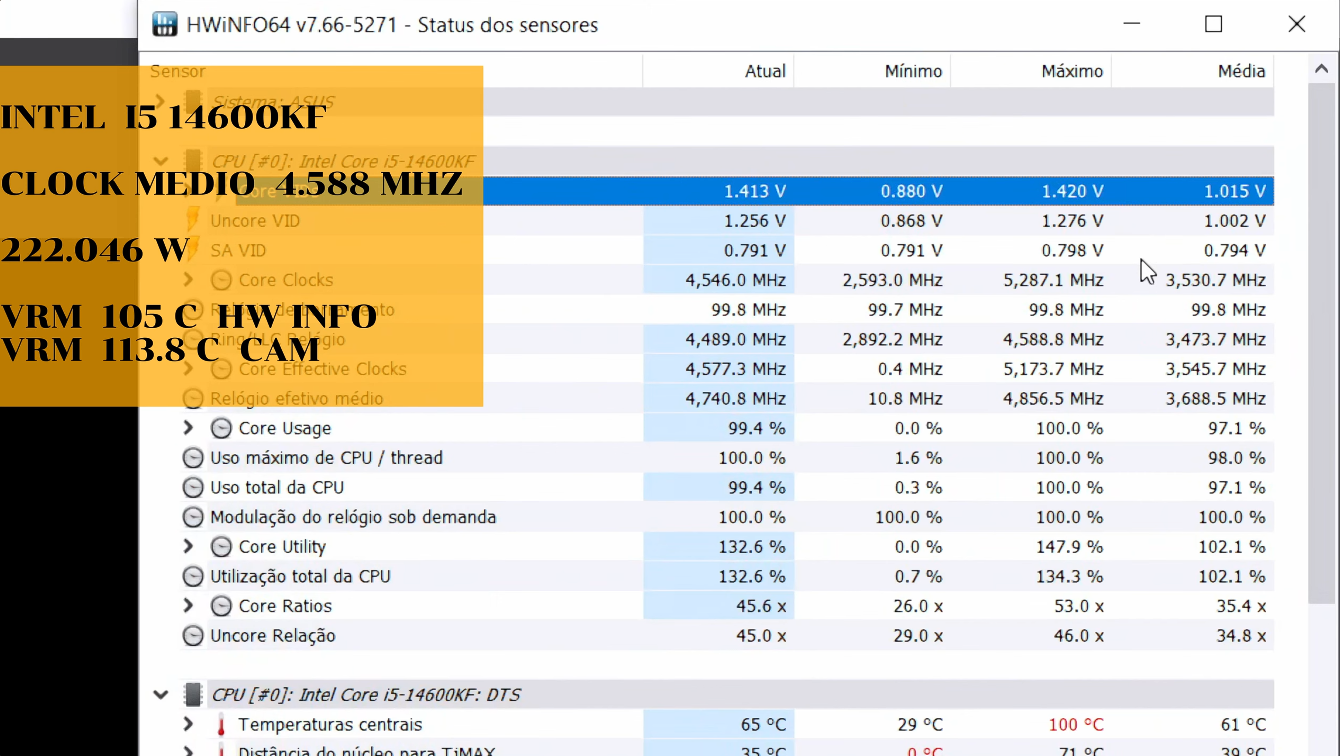Click the thermometer icon beside Temperaturas centrais
1340x756 pixels.
(221, 725)
